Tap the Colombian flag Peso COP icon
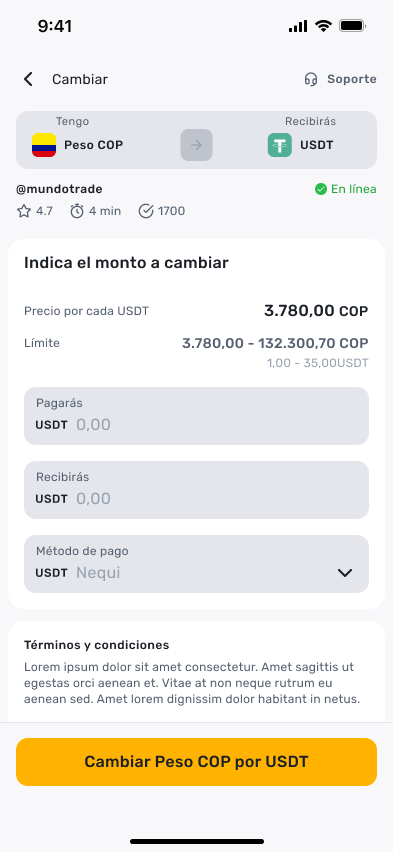The width and height of the screenshot is (393, 852). tap(44, 145)
